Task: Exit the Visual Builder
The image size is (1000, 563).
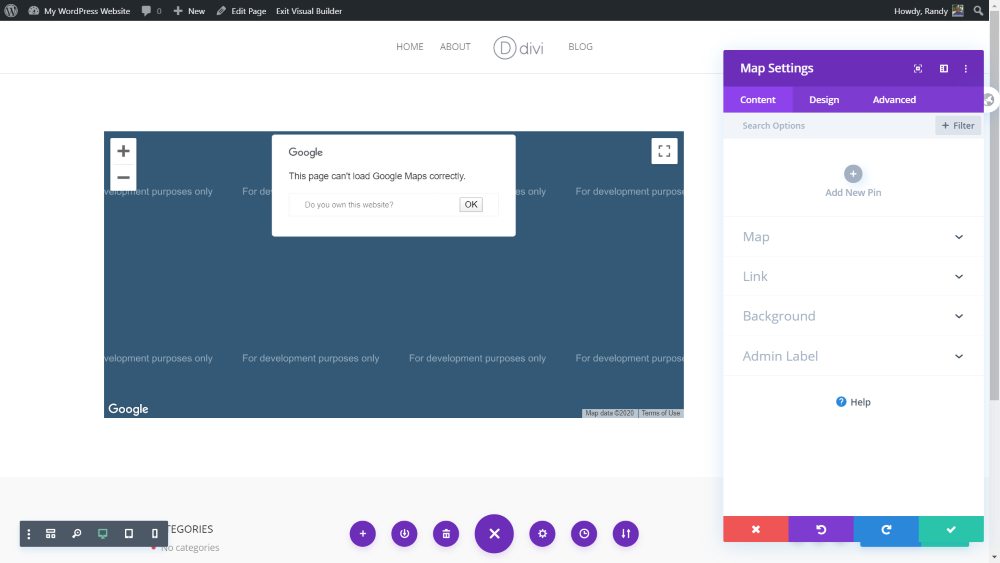Action: 309,11
